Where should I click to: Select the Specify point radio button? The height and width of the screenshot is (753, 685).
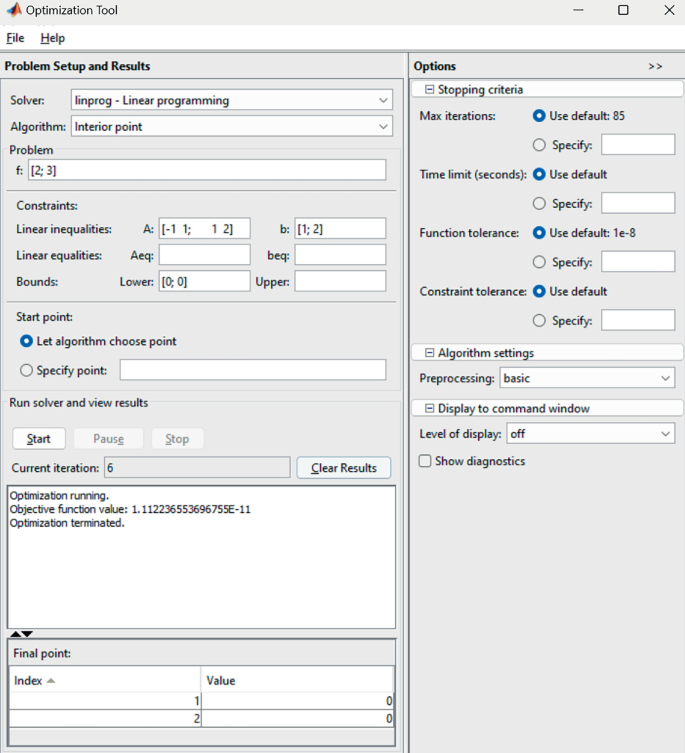click(x=26, y=370)
